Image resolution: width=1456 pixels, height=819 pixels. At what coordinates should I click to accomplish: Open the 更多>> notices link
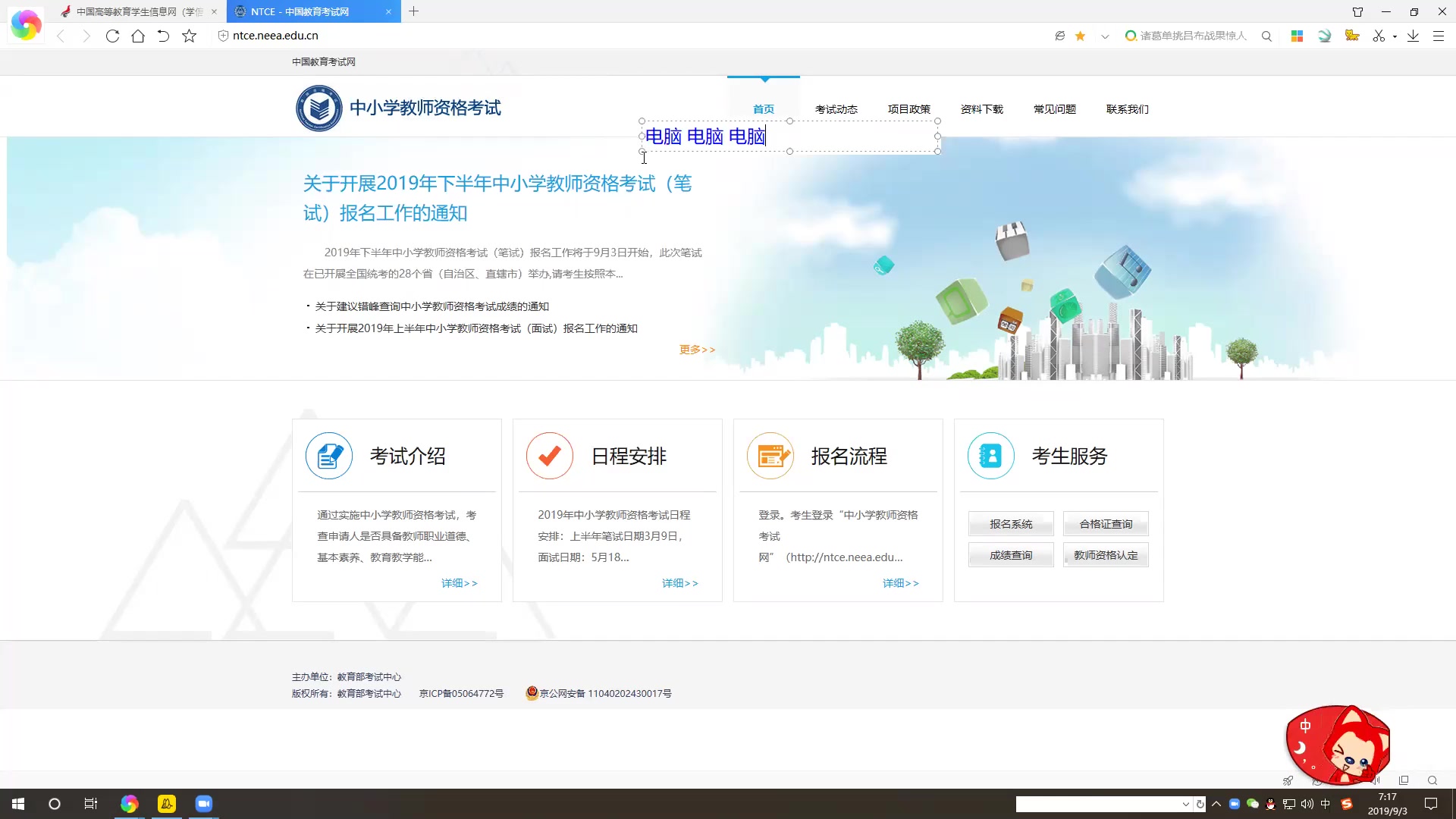(697, 349)
